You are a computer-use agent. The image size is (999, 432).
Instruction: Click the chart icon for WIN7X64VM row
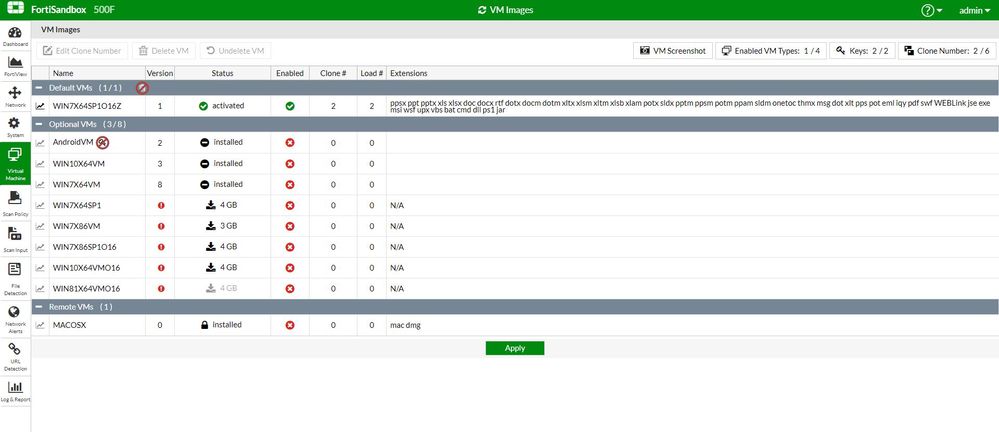coord(40,185)
